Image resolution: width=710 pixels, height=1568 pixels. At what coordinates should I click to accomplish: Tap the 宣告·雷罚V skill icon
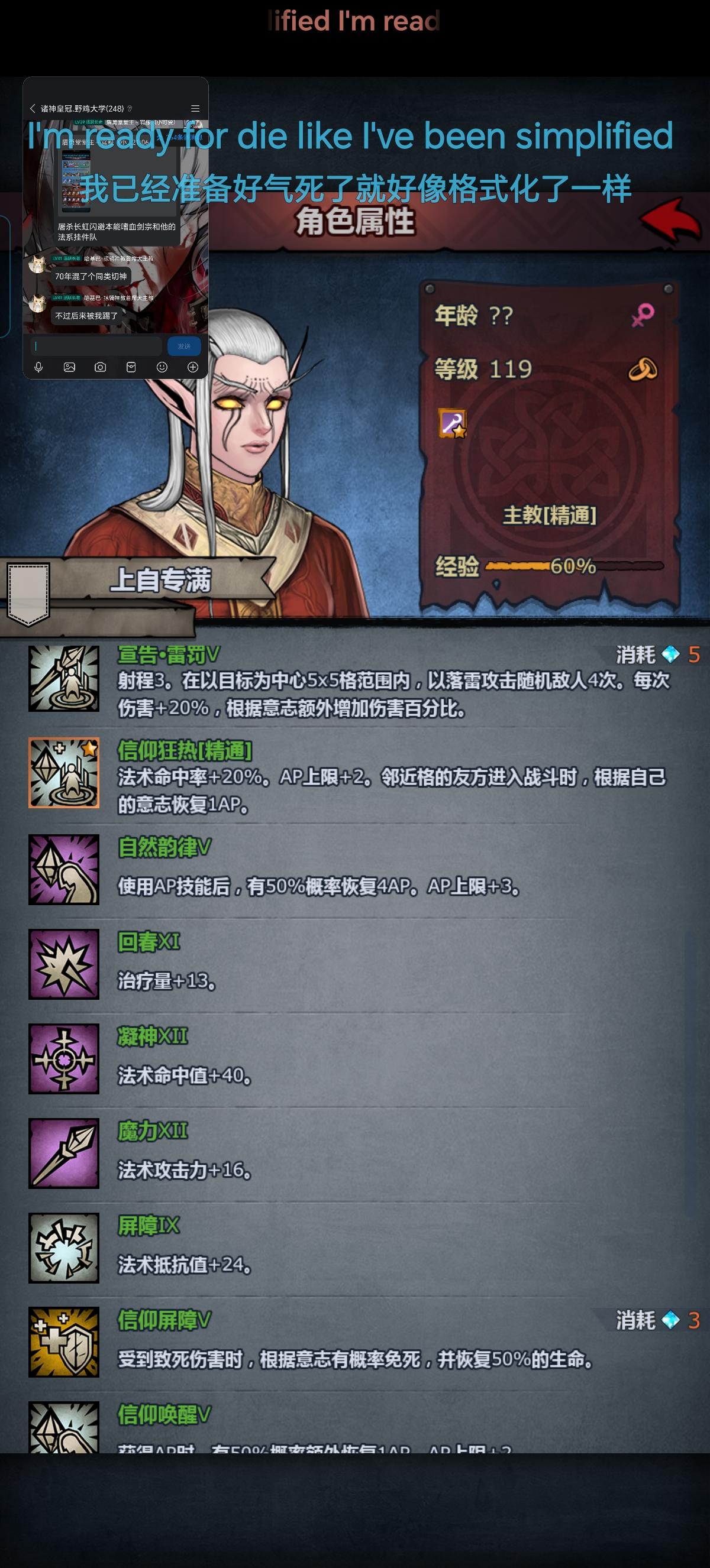pos(64,678)
